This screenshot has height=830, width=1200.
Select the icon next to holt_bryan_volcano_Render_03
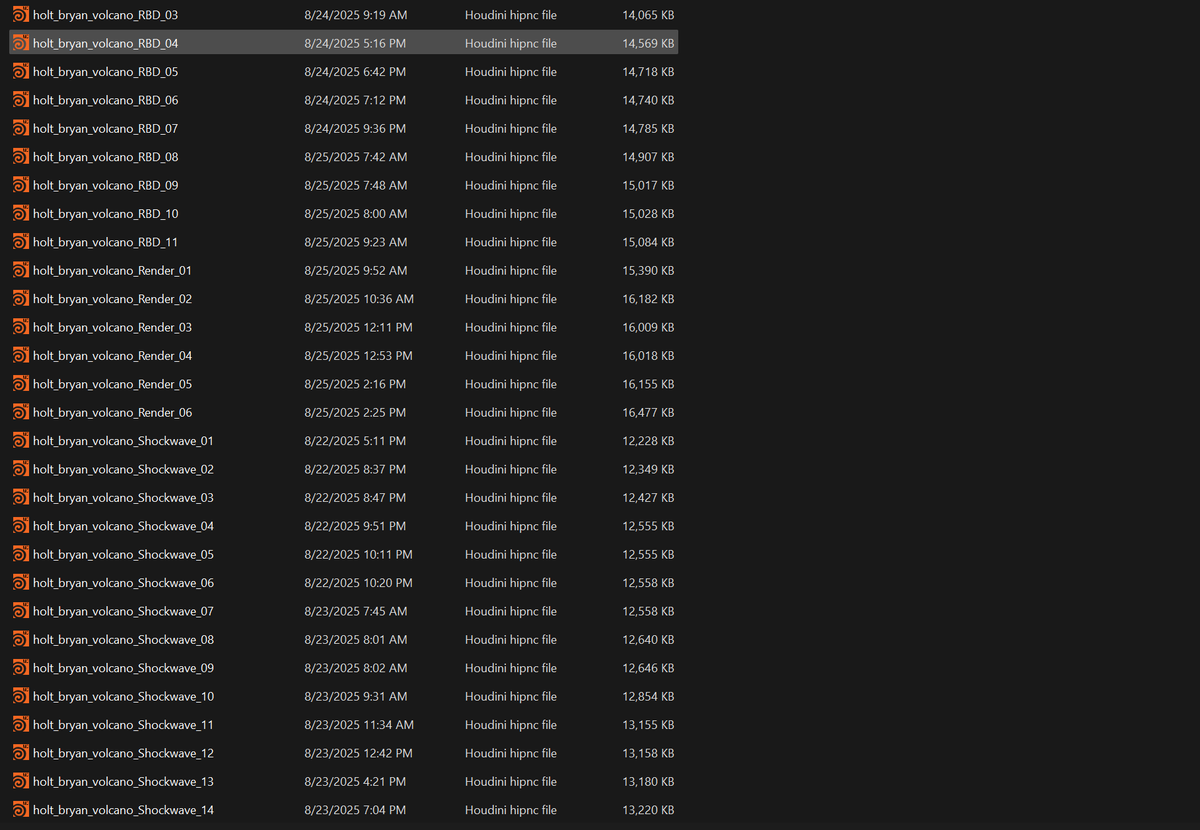click(x=21, y=327)
